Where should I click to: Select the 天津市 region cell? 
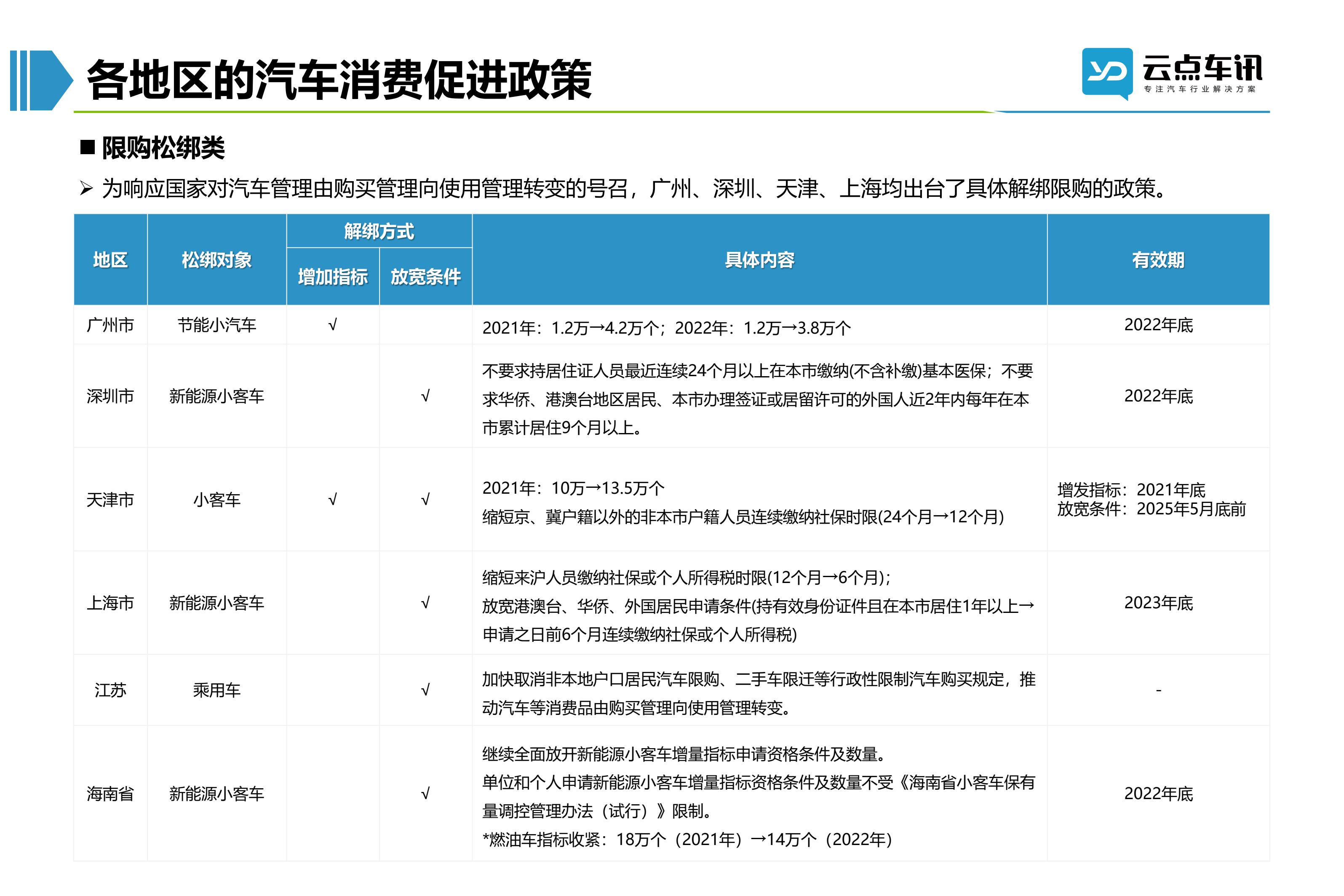point(110,500)
